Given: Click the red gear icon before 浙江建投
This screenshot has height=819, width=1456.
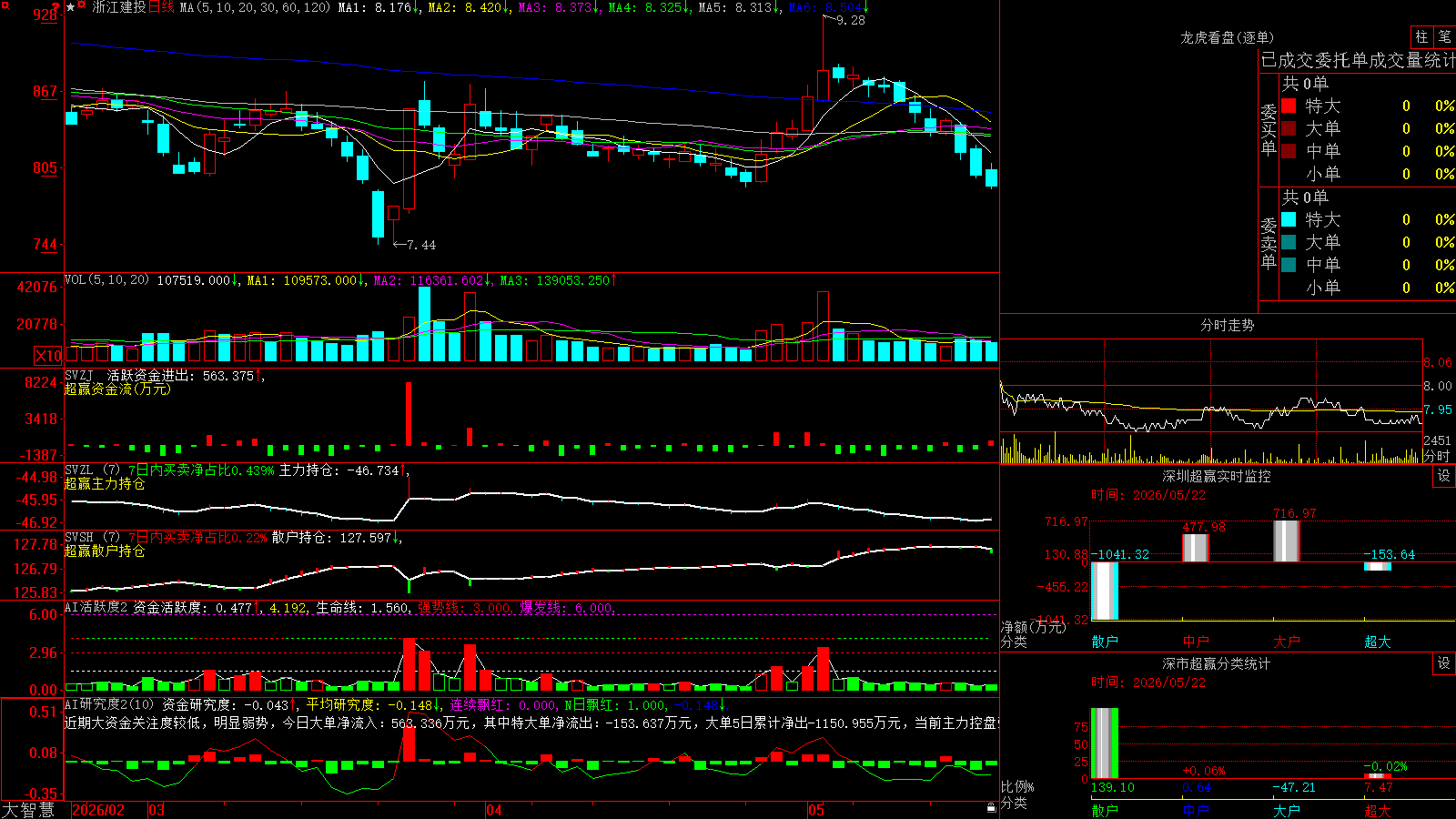Looking at the screenshot, I should (x=82, y=6).
